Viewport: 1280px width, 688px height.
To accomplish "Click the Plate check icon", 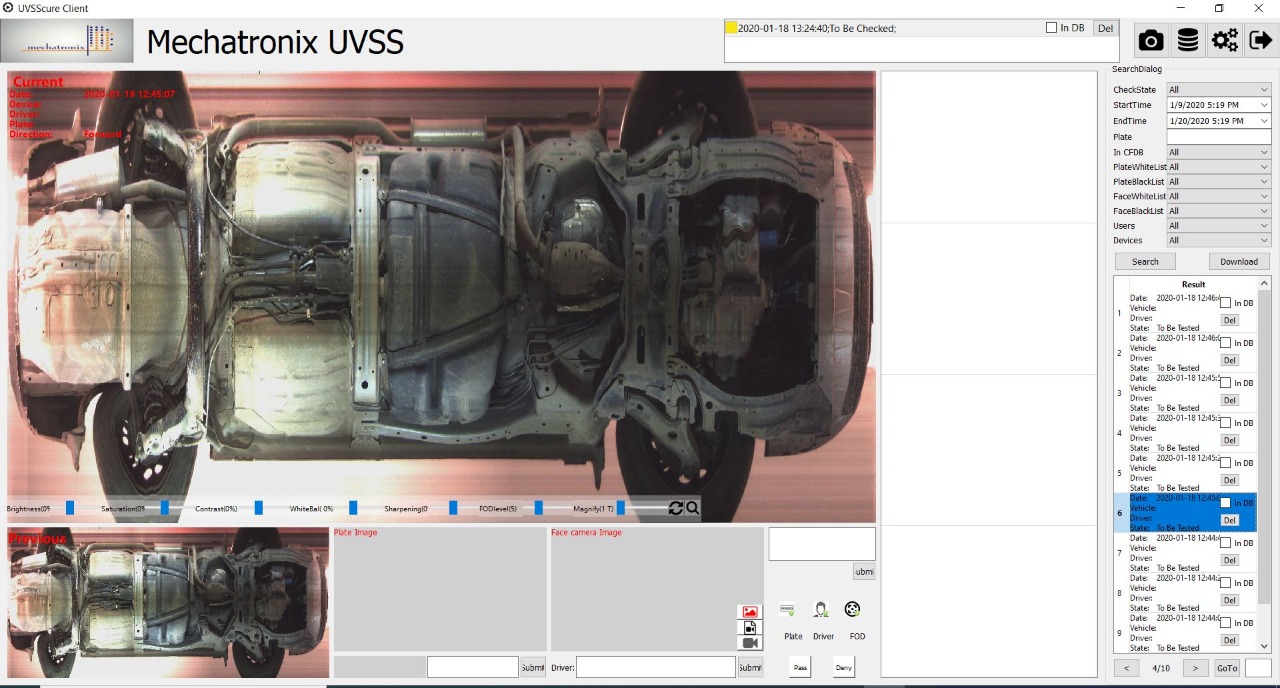I will coord(788,609).
